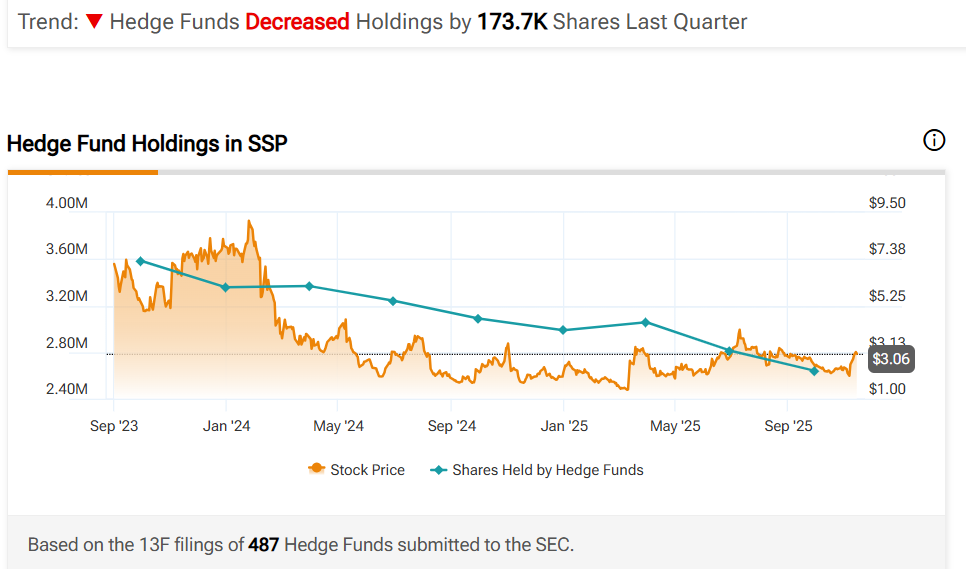Click teal data point above Jan '25
Screen dimensions: 966x569
tap(564, 330)
